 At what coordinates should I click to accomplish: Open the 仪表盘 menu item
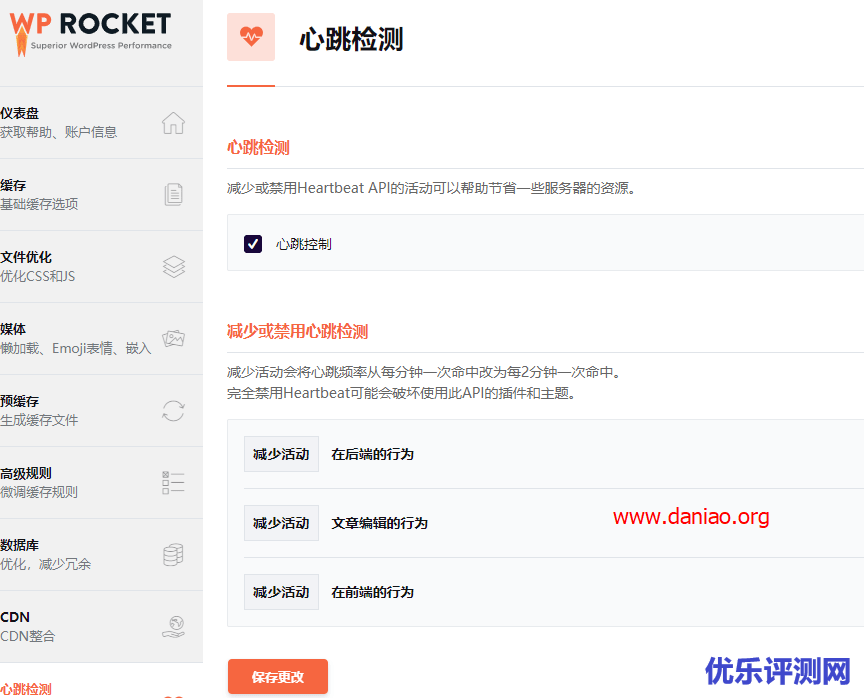101,123
